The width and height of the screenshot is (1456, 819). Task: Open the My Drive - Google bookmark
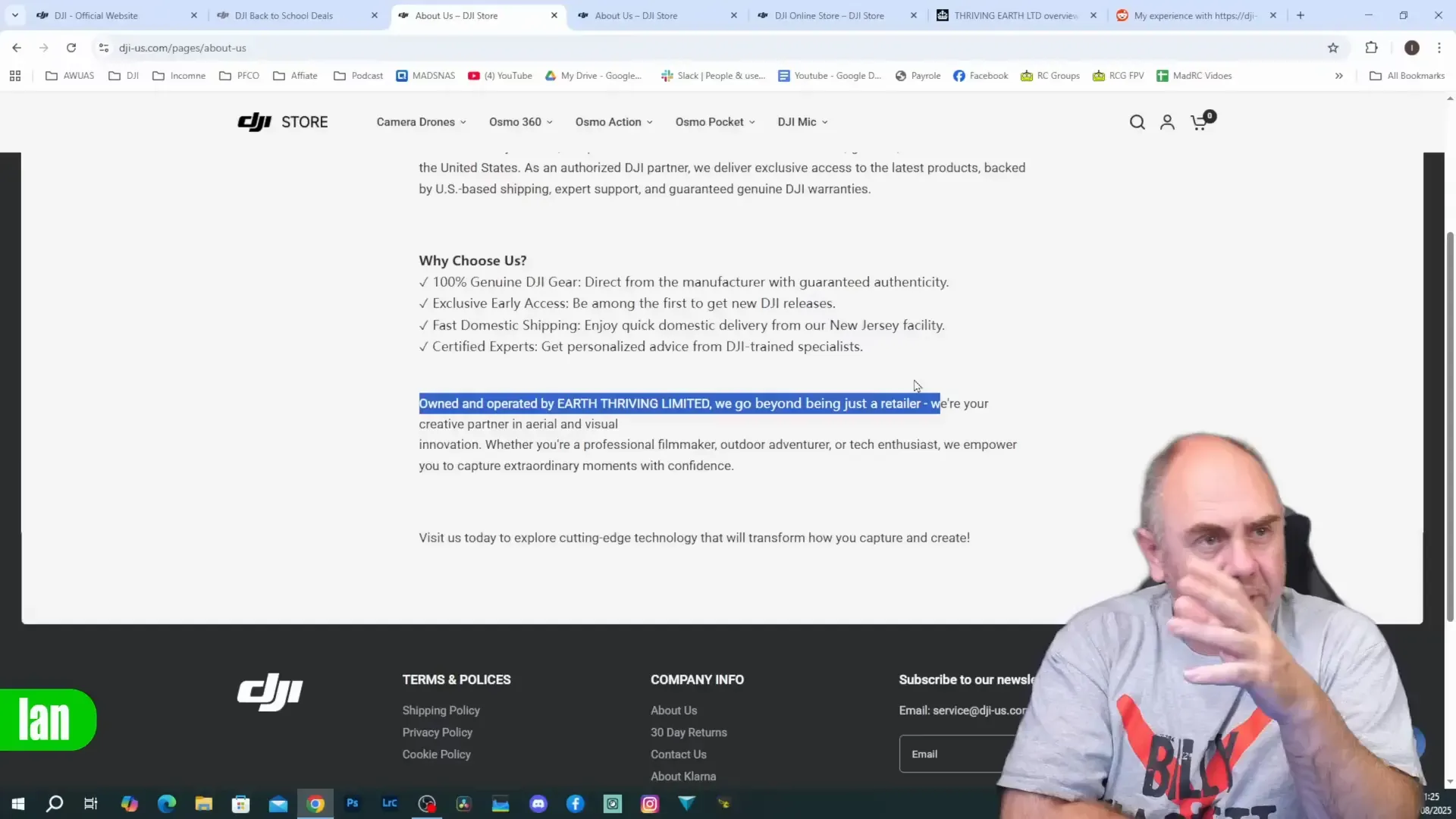[593, 76]
